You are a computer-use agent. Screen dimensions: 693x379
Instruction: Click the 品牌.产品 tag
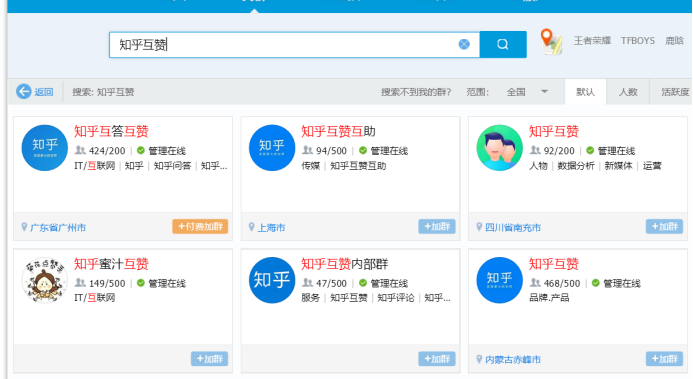pyautogui.click(x=549, y=298)
